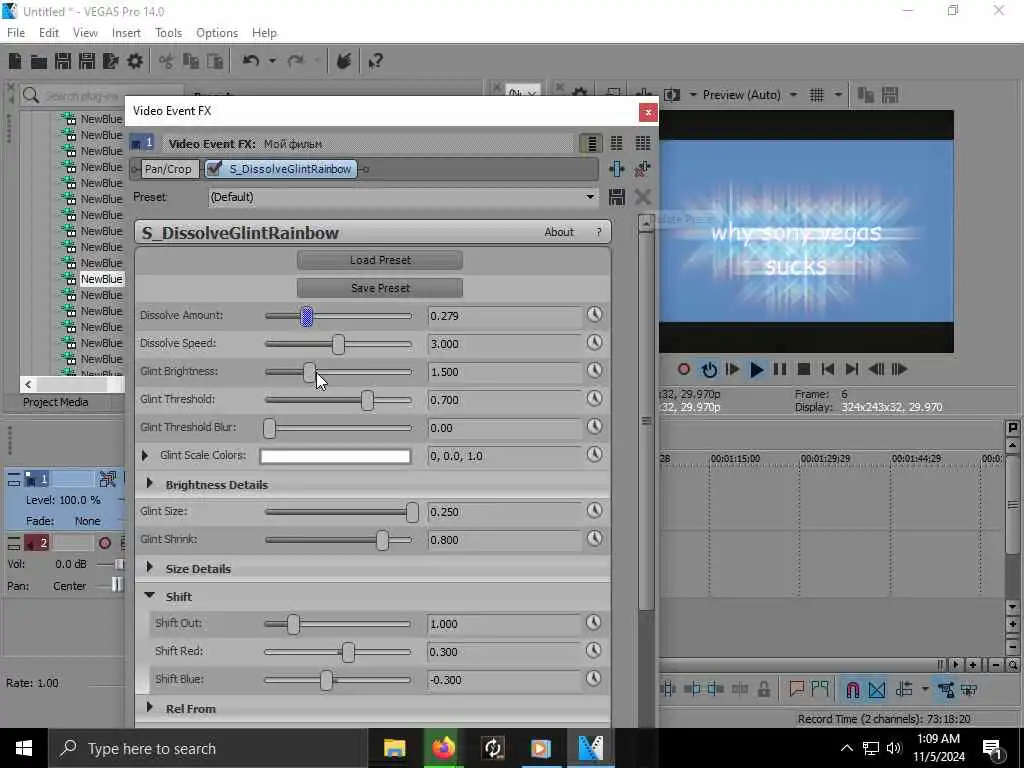Viewport: 1024px width, 768px height.
Task: Expand the Rel From section
Action: (x=150, y=708)
